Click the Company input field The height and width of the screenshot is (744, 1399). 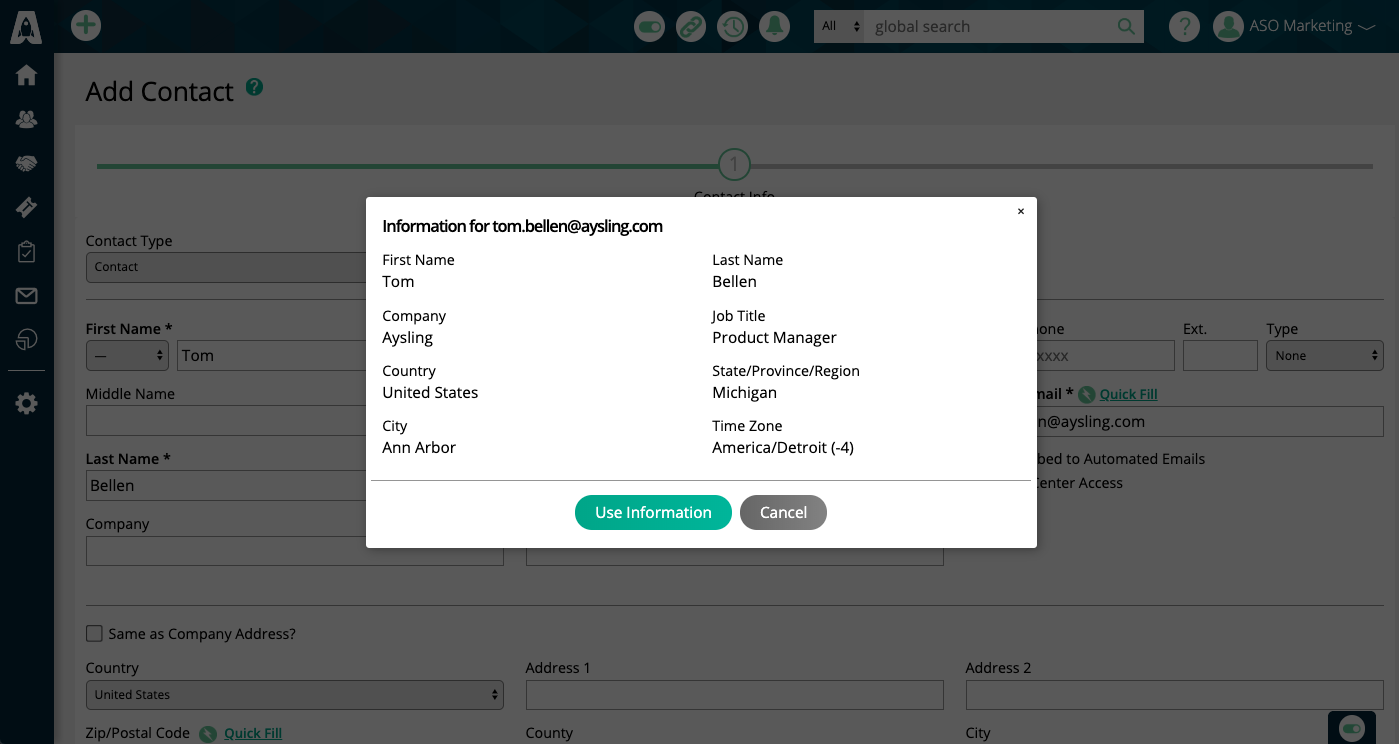[295, 551]
